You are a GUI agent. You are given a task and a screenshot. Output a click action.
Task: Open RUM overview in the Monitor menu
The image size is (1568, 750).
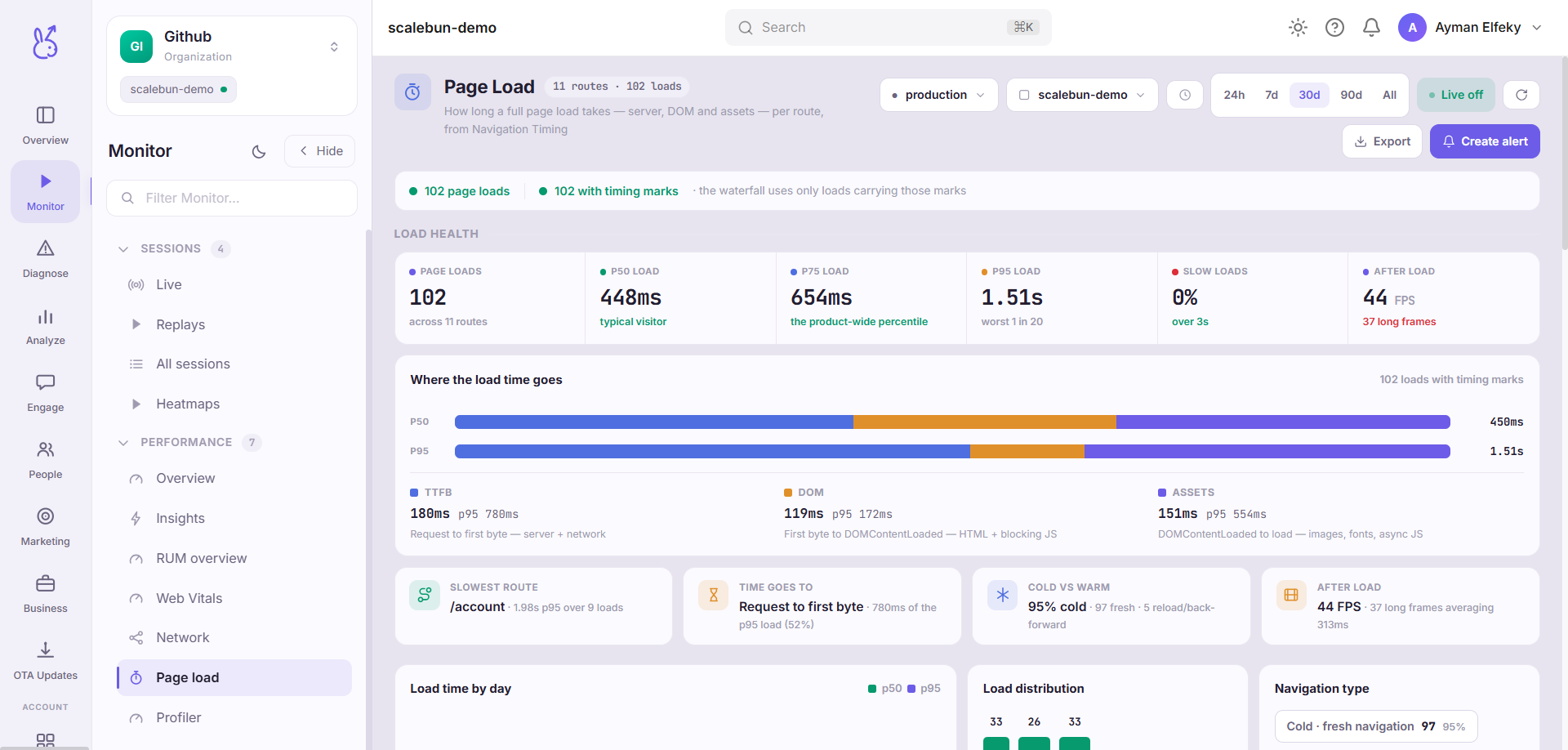tap(235, 558)
